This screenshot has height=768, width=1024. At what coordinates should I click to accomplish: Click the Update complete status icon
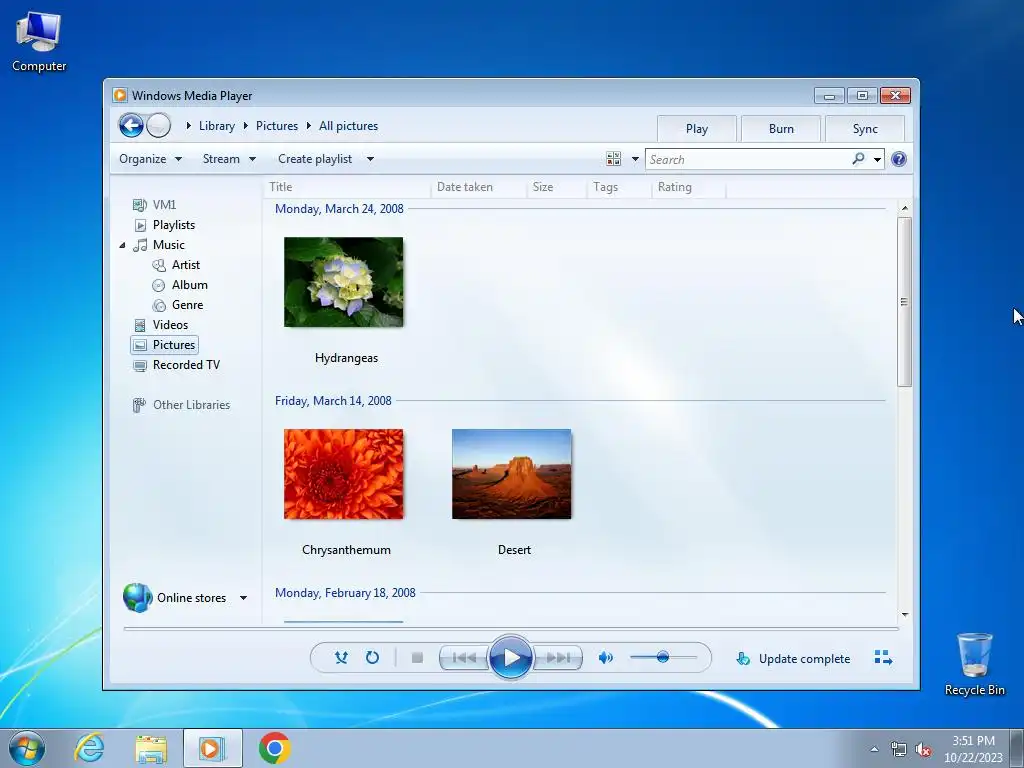coord(743,659)
